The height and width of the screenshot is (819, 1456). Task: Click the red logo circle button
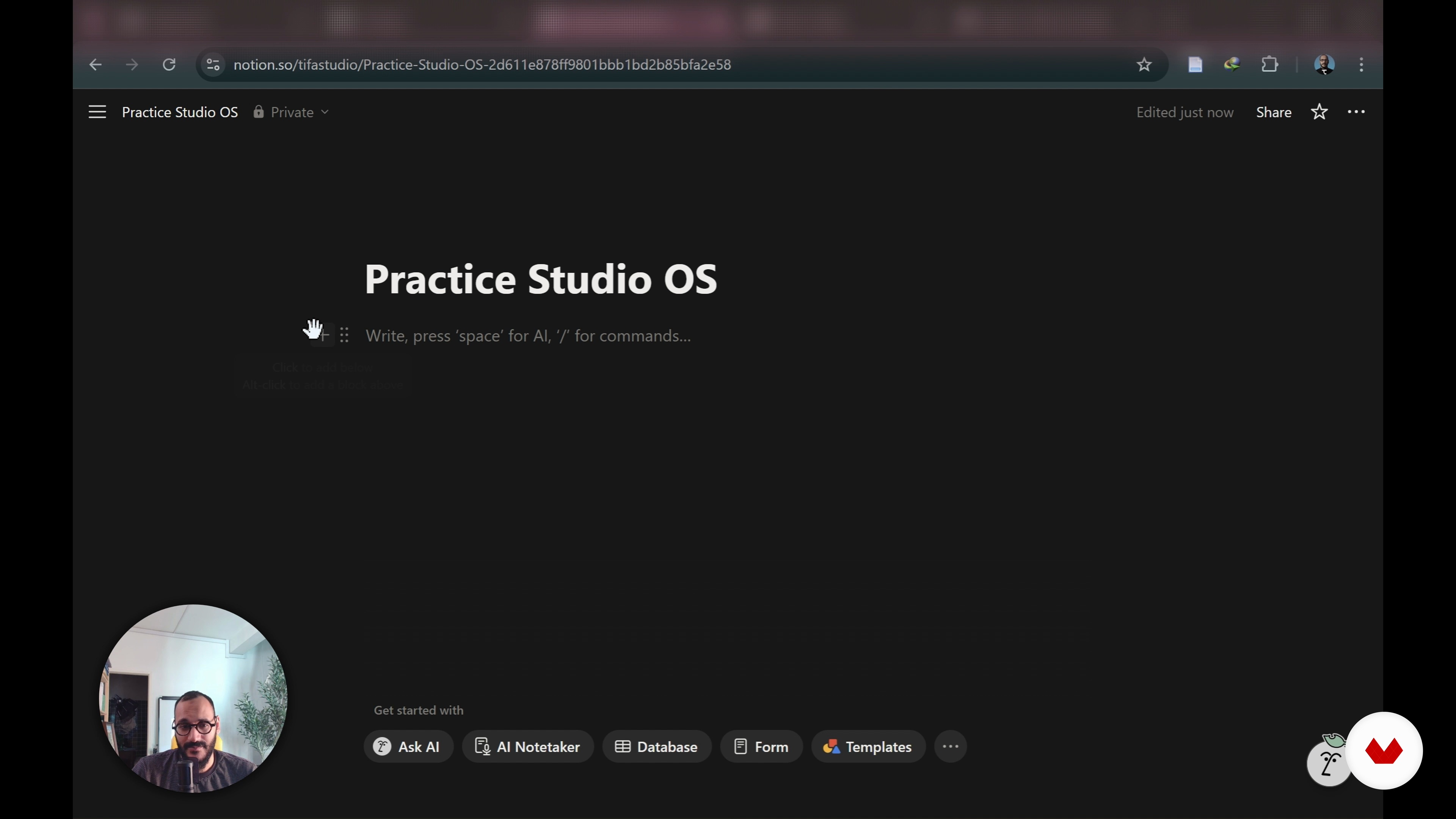coord(1384,751)
